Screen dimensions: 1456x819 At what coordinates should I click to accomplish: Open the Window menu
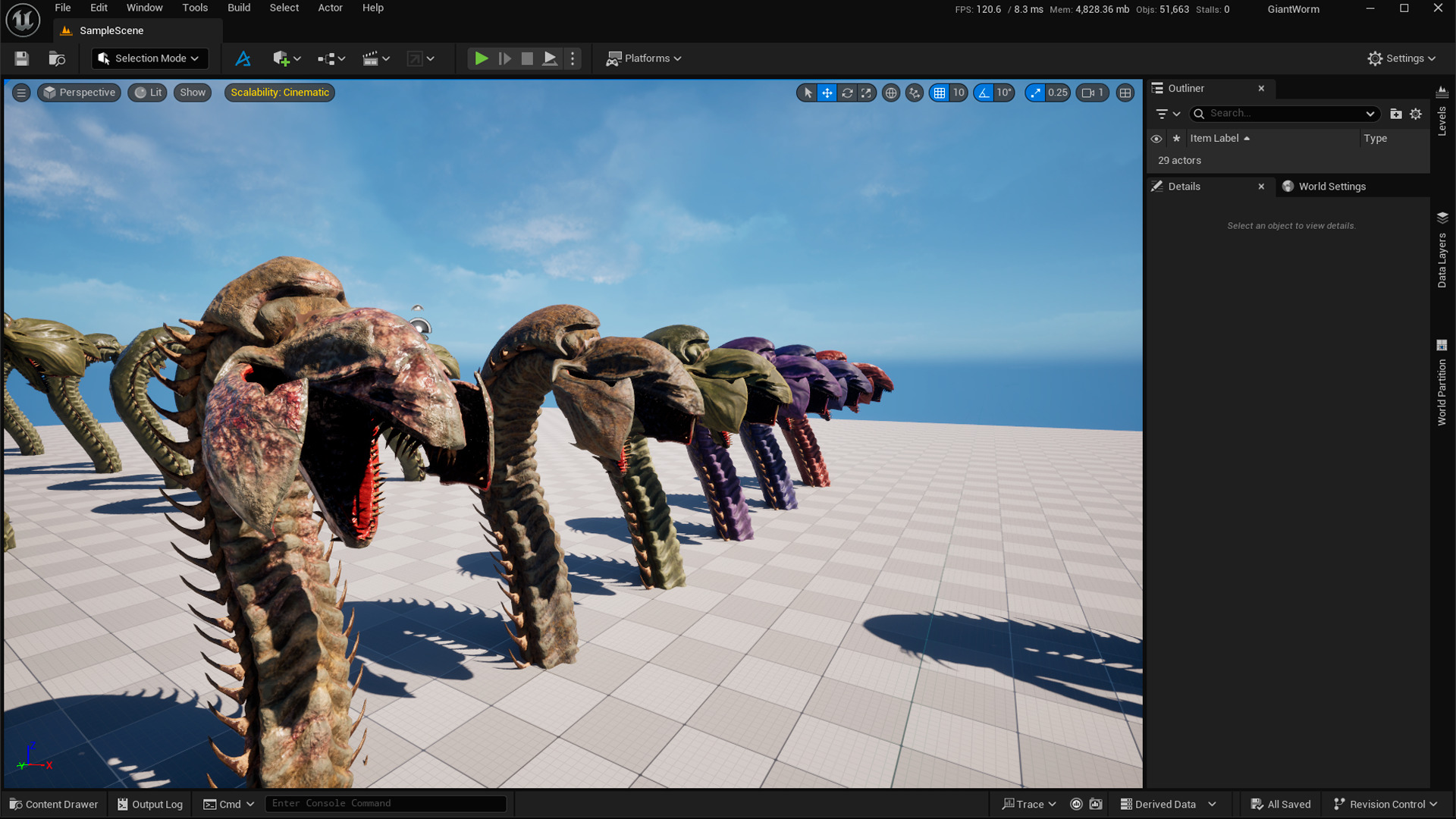tap(144, 8)
